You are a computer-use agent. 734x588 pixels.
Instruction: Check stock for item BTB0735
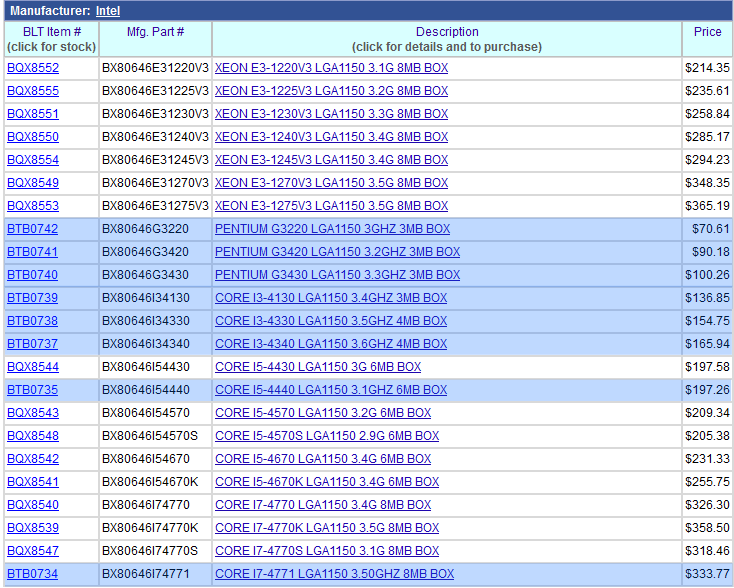pyautogui.click(x=32, y=390)
